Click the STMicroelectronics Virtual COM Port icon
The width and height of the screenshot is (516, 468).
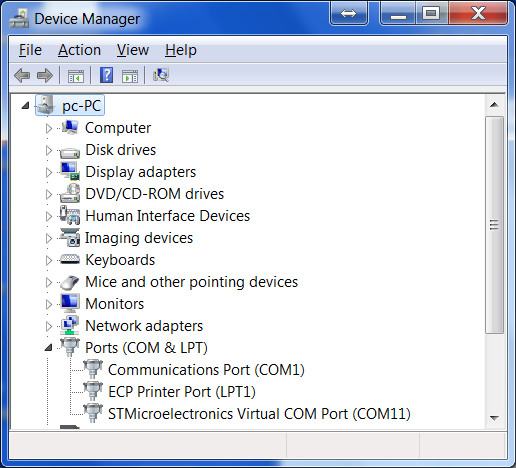coord(93,413)
